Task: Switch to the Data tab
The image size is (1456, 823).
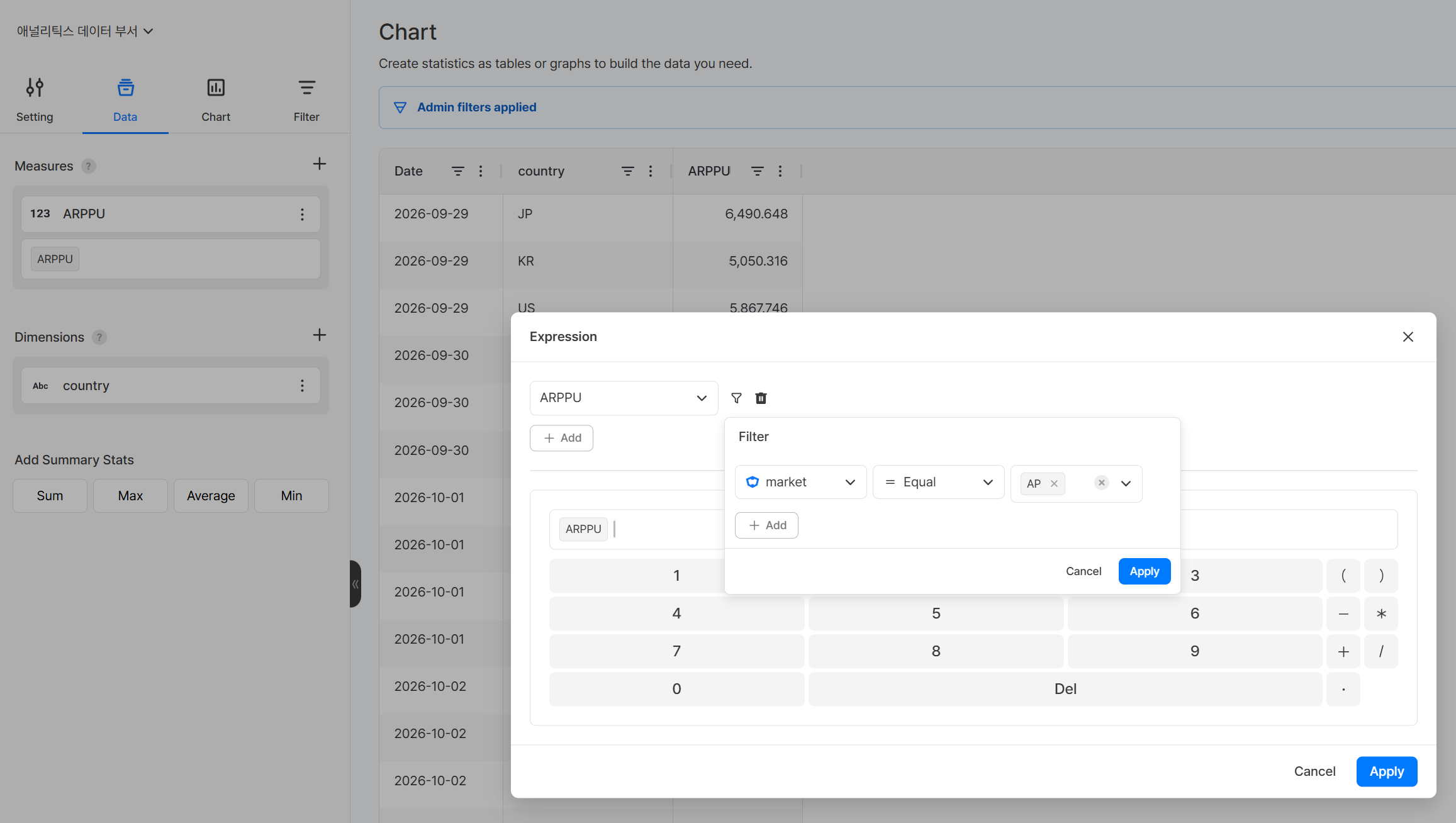Action: [x=125, y=100]
